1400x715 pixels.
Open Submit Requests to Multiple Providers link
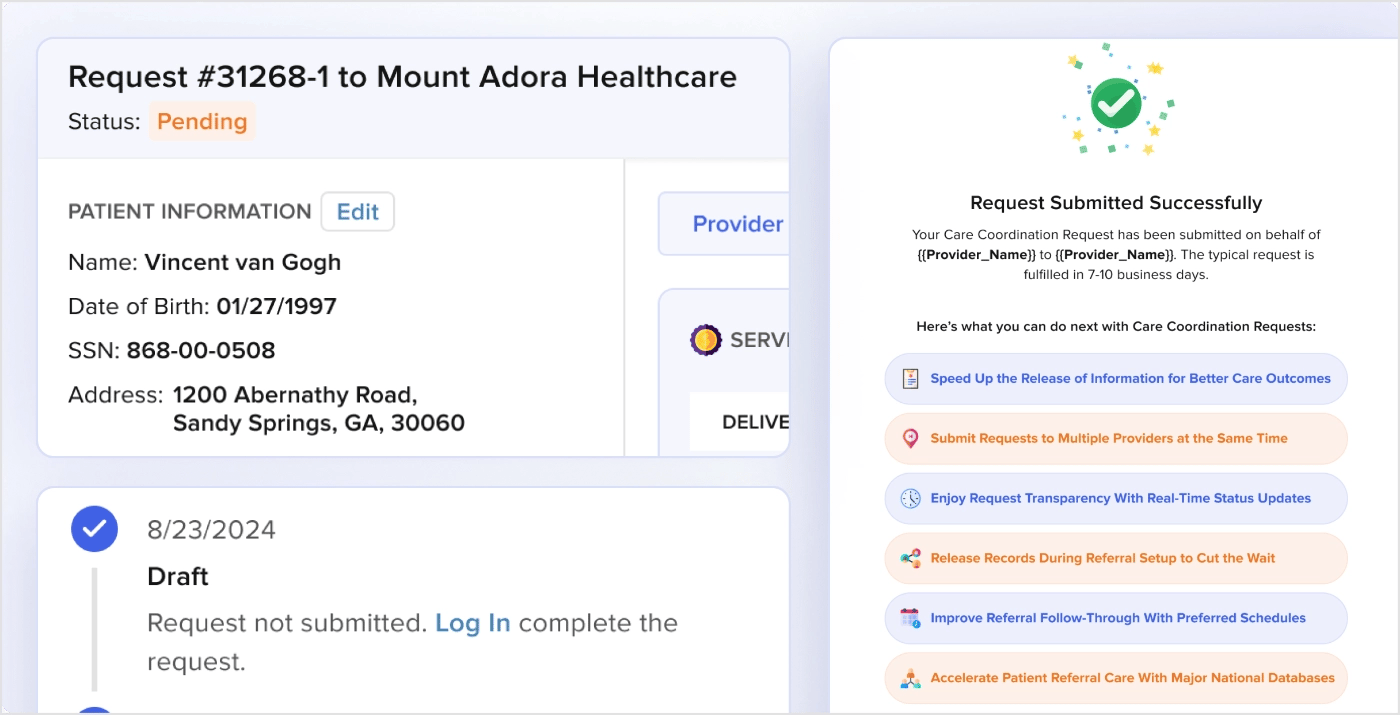tap(1108, 439)
